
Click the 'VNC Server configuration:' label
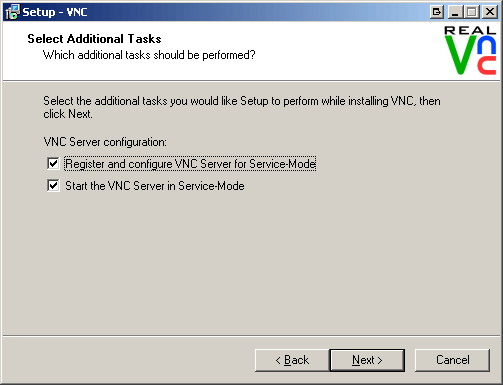pyautogui.click(x=105, y=142)
